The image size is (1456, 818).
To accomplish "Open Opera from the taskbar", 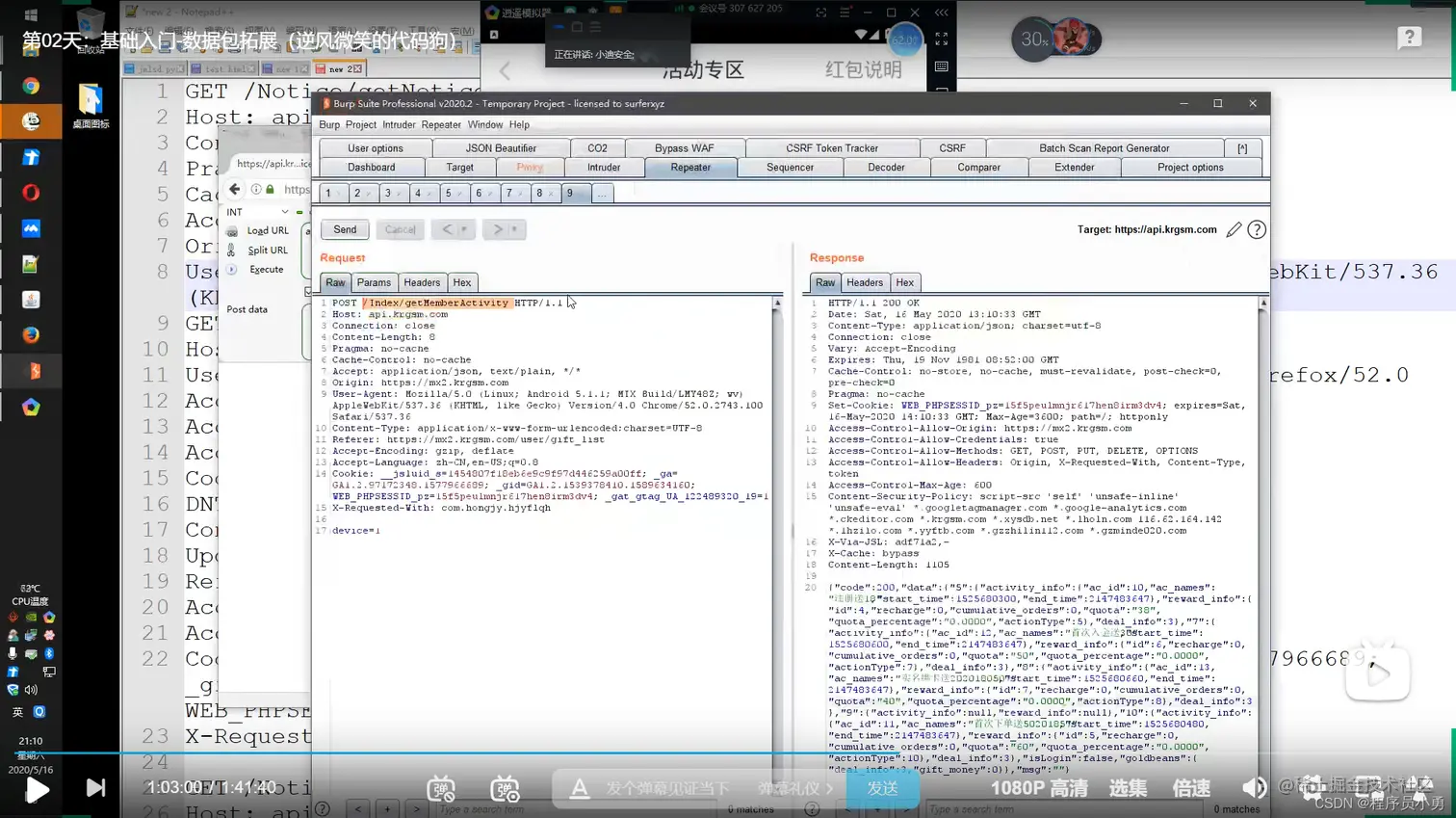I will [31, 193].
